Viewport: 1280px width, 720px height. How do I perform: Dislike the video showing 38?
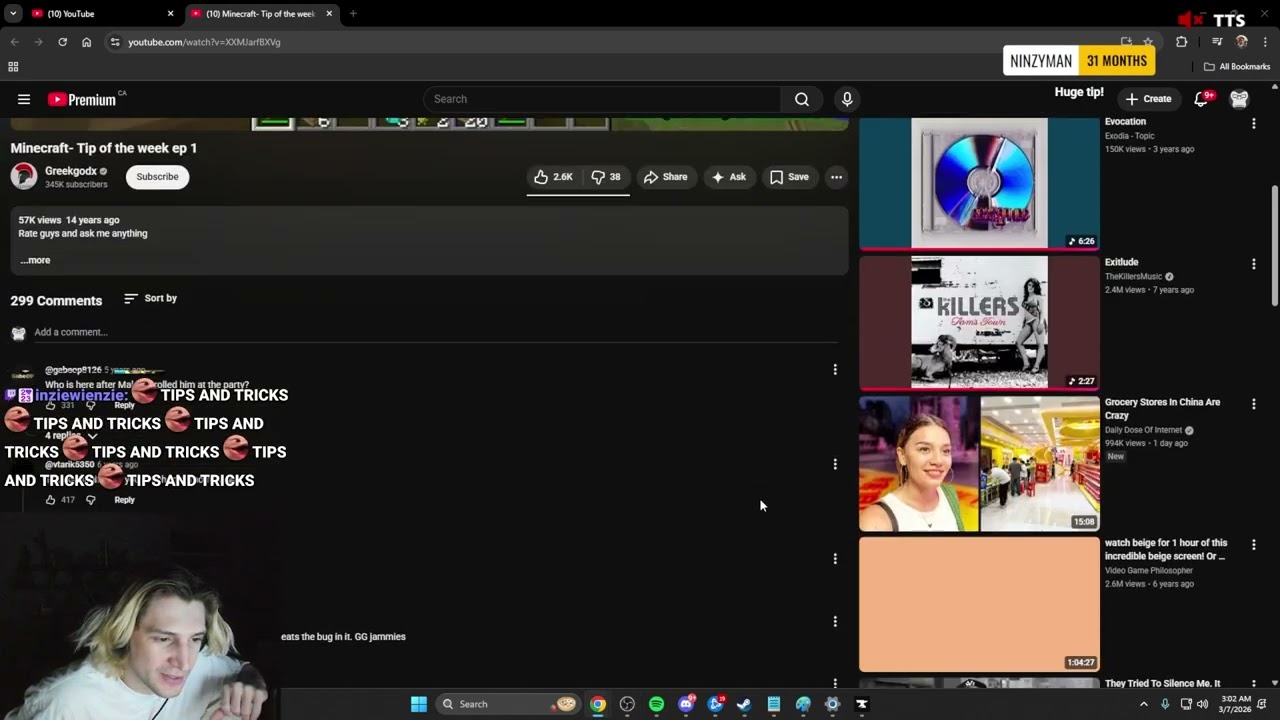[x=606, y=177]
